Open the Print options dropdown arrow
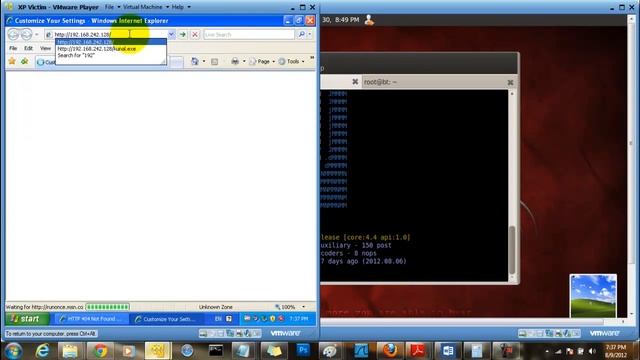This screenshot has width=640, height=360. coord(244,61)
